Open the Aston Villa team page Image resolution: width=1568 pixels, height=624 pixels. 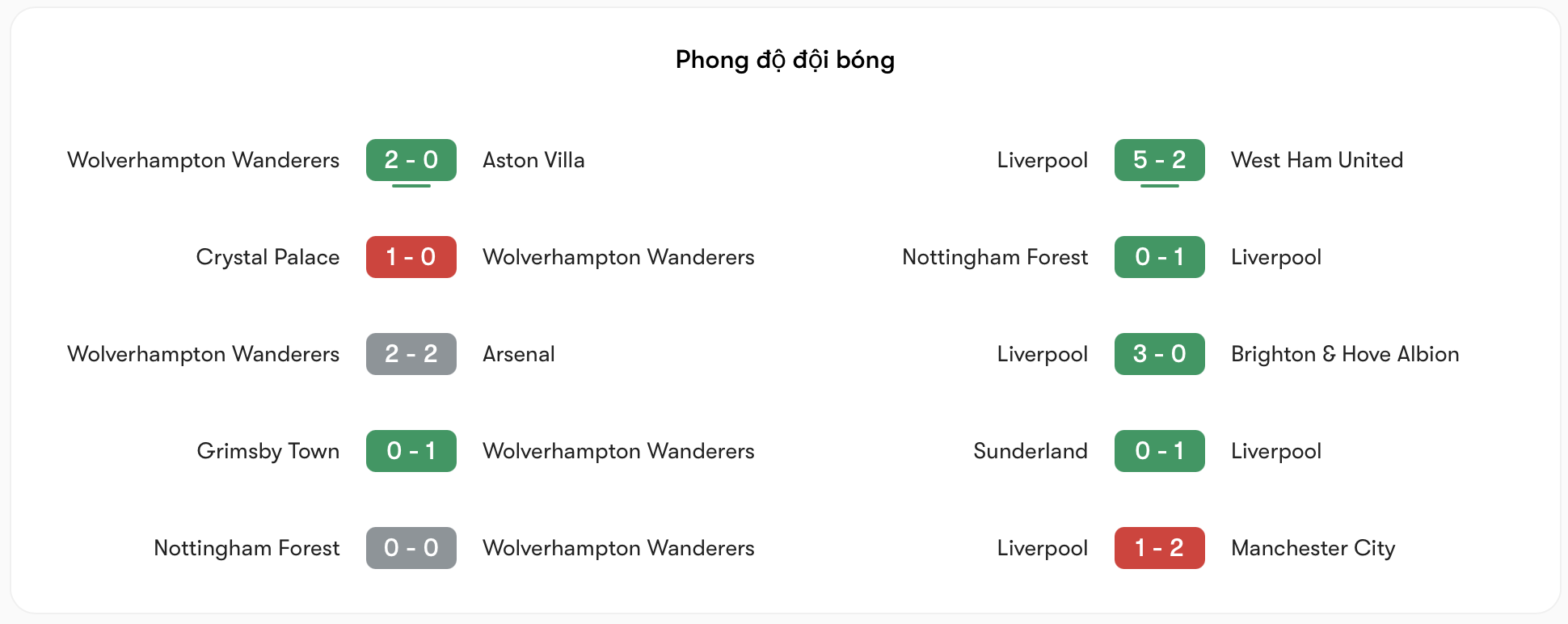533,160
